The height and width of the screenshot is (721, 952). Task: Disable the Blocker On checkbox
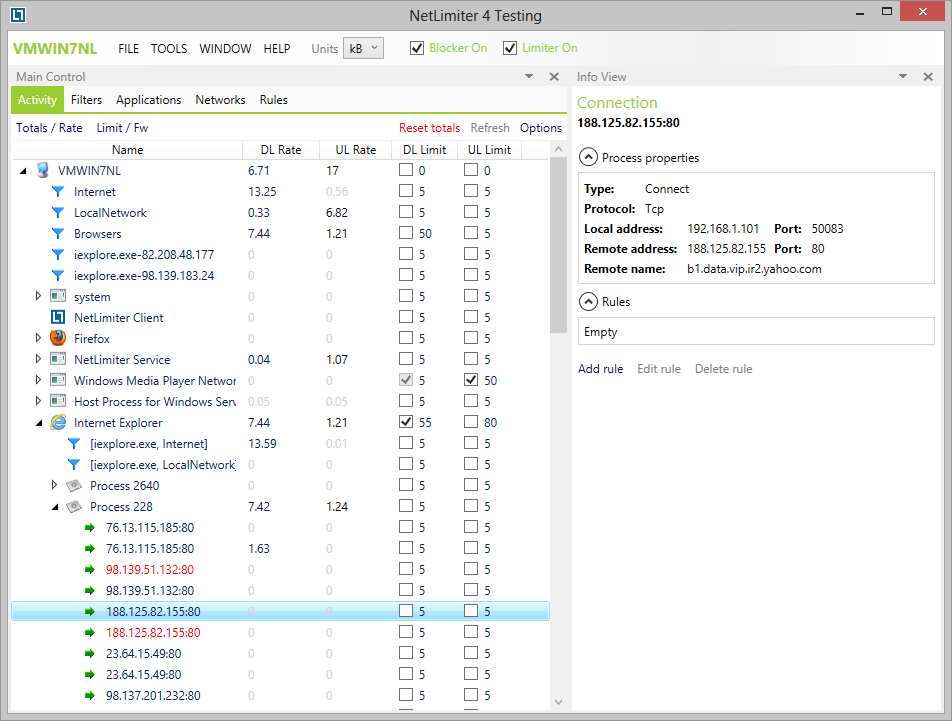tap(418, 48)
